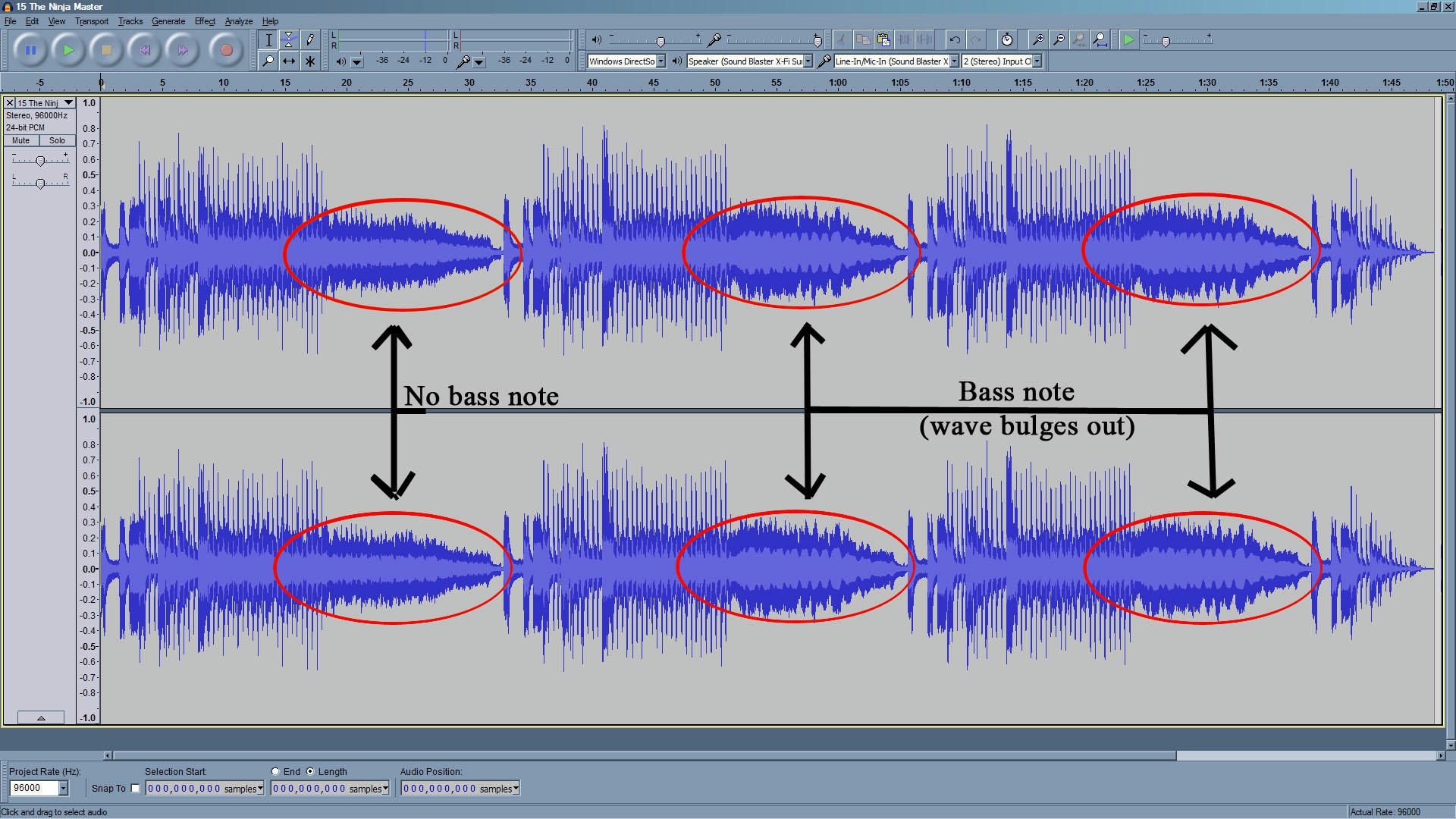Screen dimensions: 1456x819
Task: Click the track gain slider knob
Action: (x=40, y=160)
